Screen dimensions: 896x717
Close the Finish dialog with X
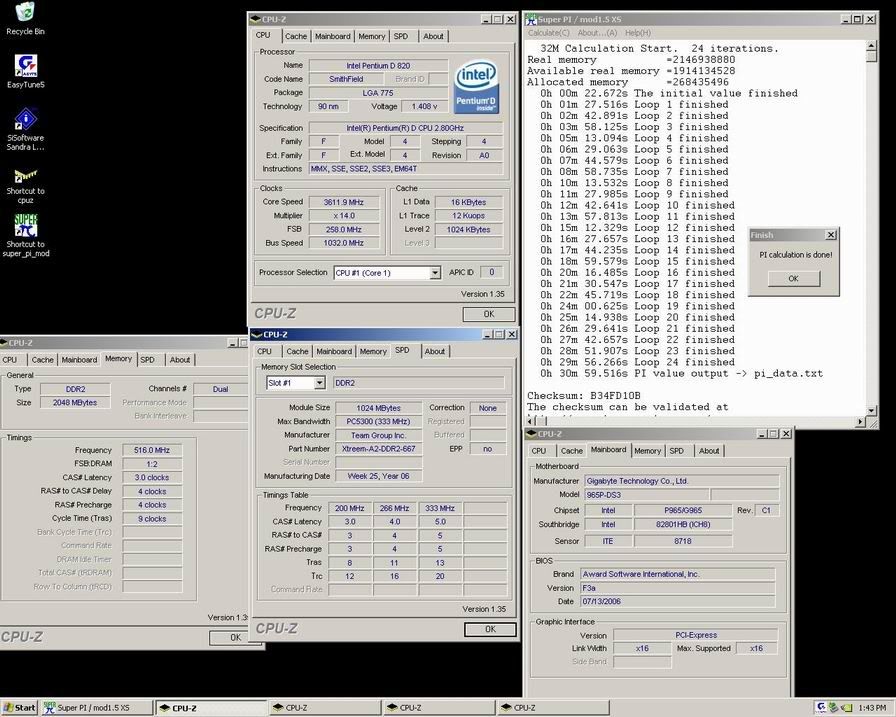coord(831,235)
